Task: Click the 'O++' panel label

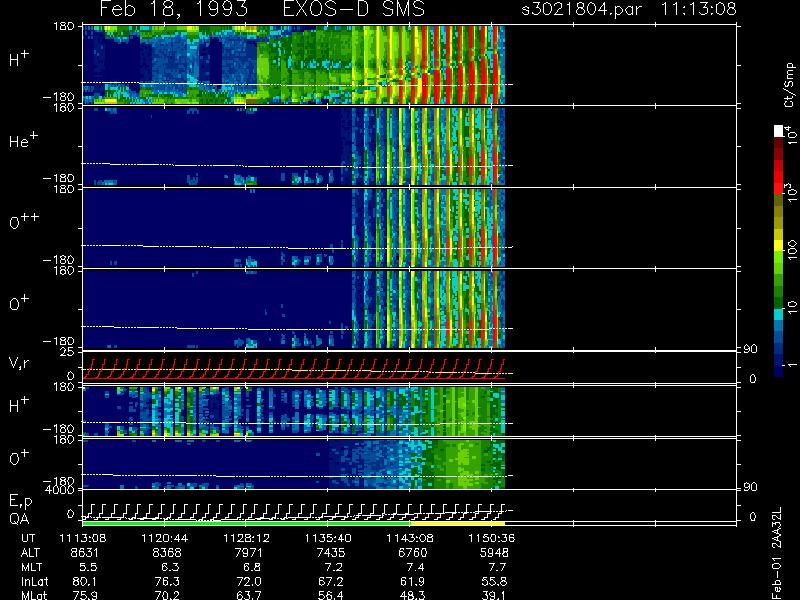Action: [24, 221]
